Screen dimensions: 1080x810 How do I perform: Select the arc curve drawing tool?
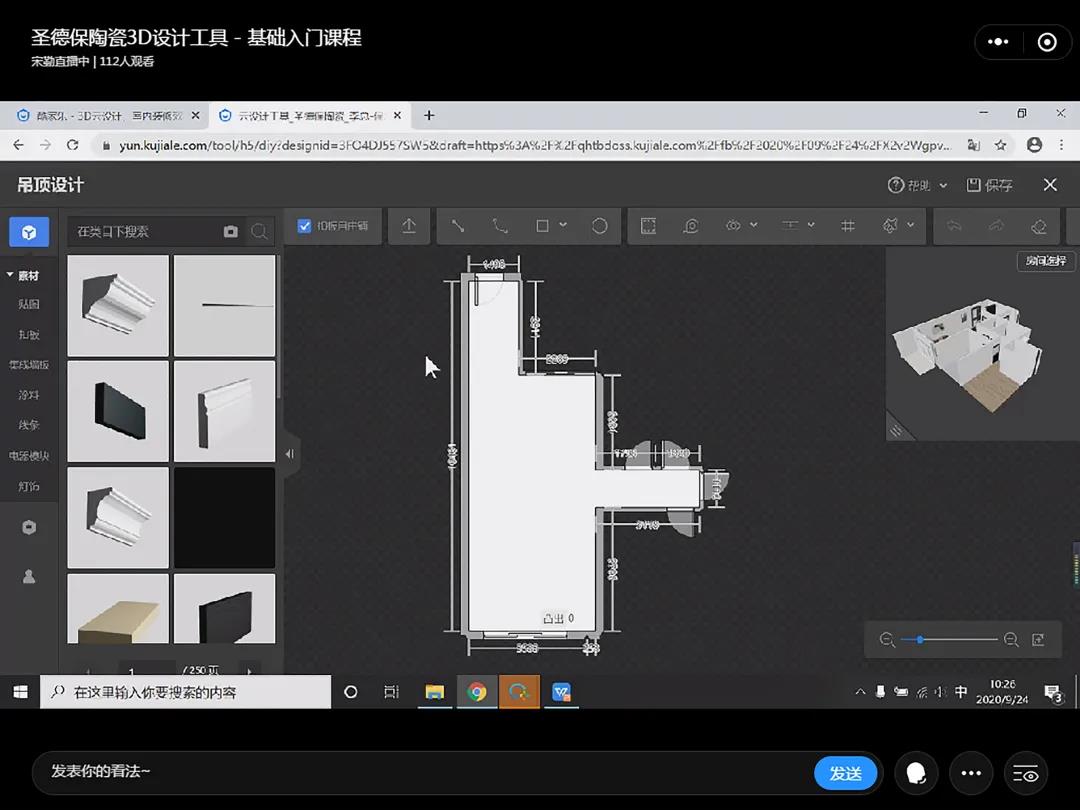(x=500, y=226)
